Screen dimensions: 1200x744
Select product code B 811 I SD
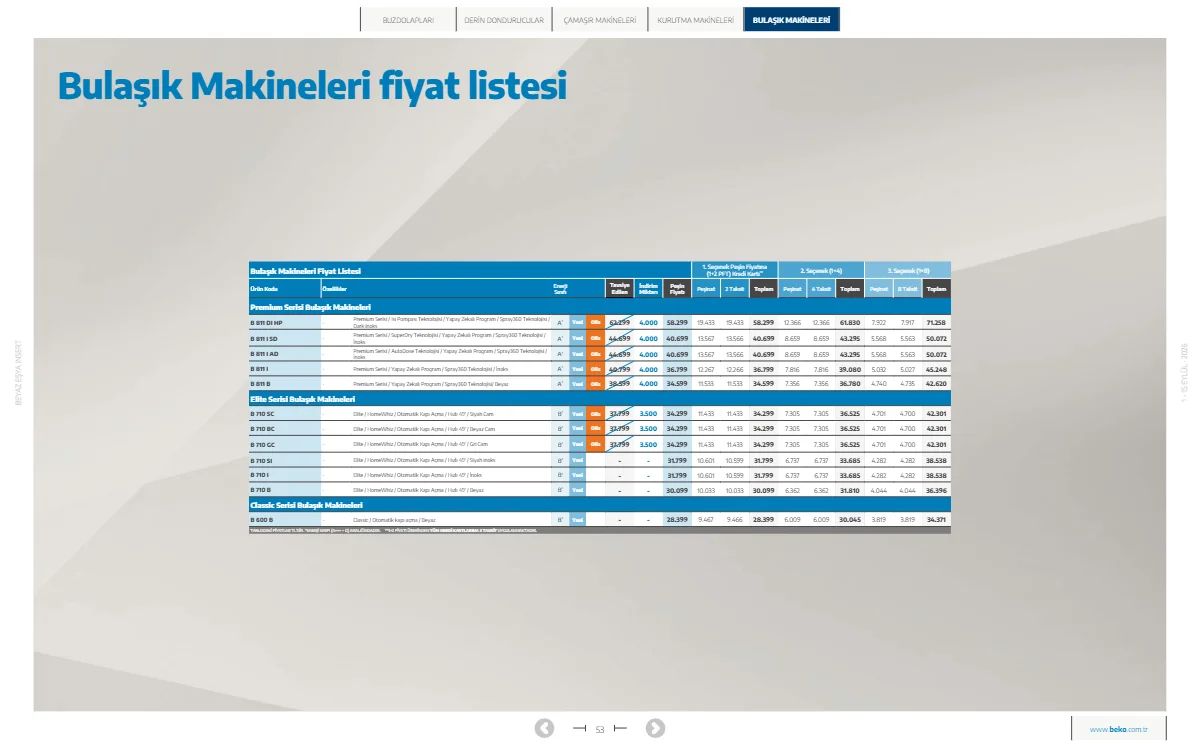point(264,338)
